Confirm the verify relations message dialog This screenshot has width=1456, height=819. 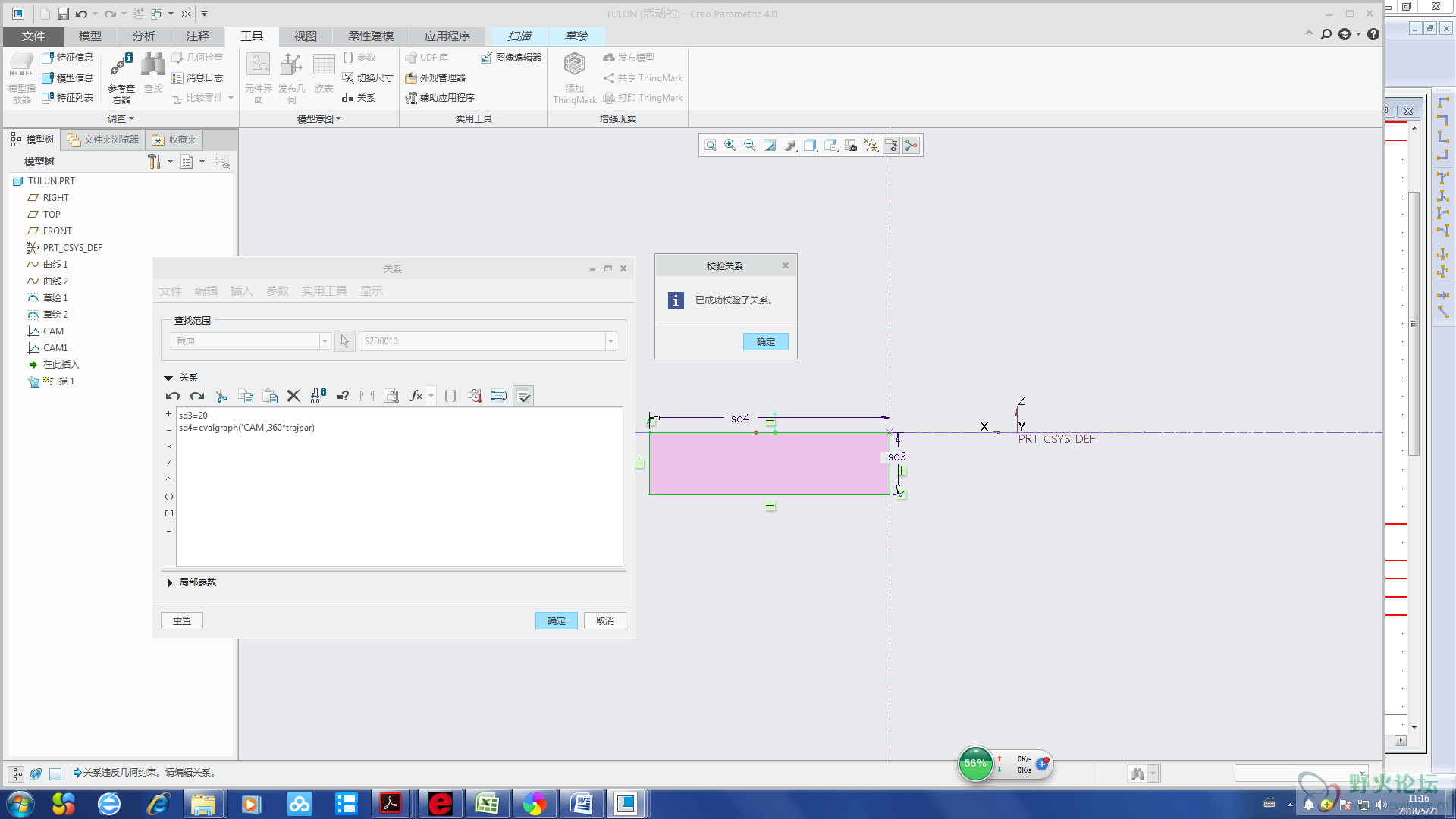[x=766, y=342]
